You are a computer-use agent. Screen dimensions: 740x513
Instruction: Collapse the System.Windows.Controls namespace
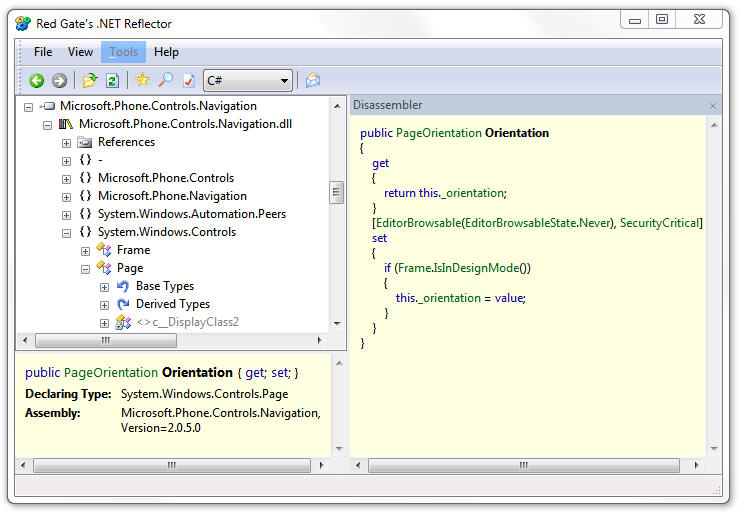[x=66, y=233]
